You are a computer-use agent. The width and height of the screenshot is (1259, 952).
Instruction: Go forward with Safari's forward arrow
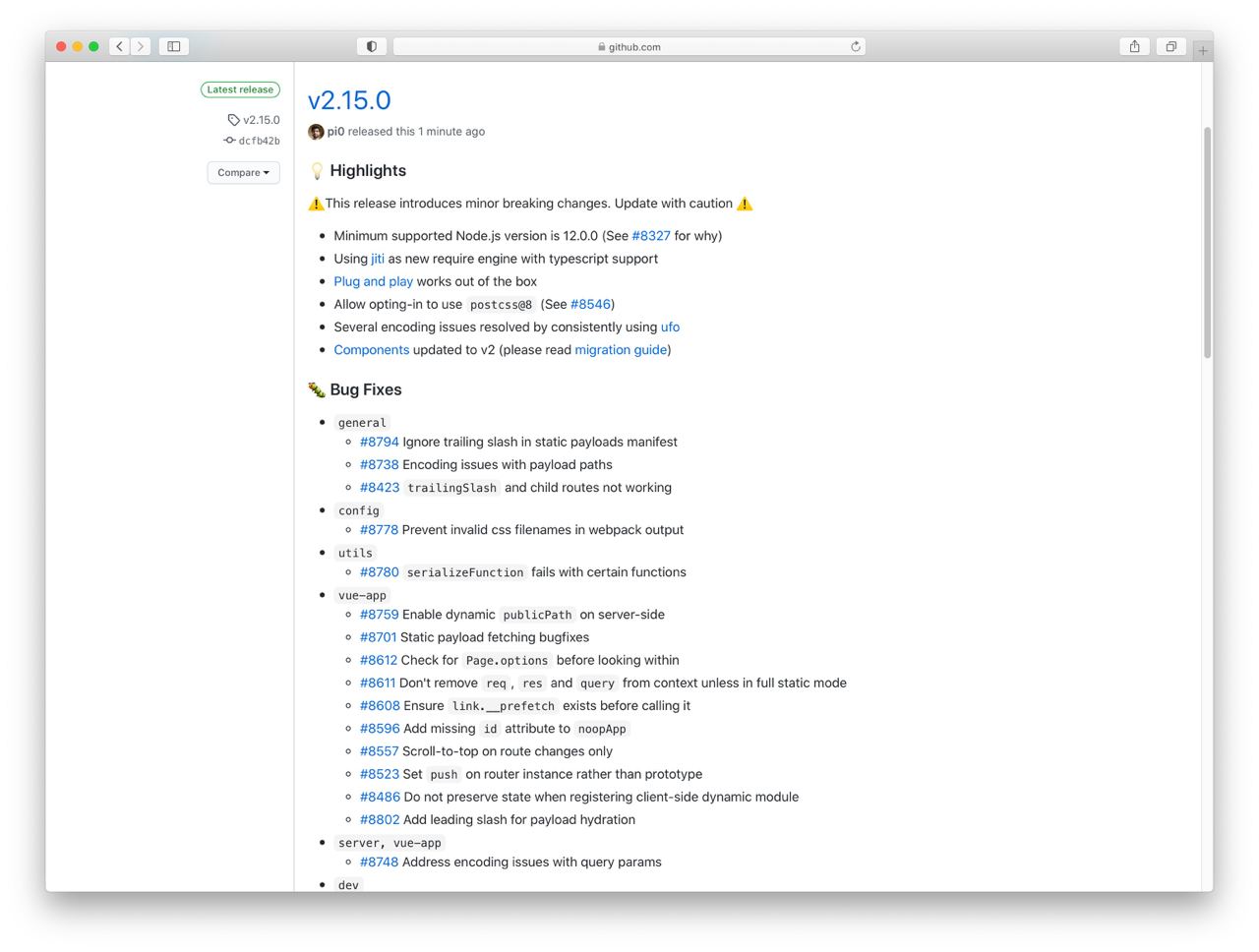point(141,46)
